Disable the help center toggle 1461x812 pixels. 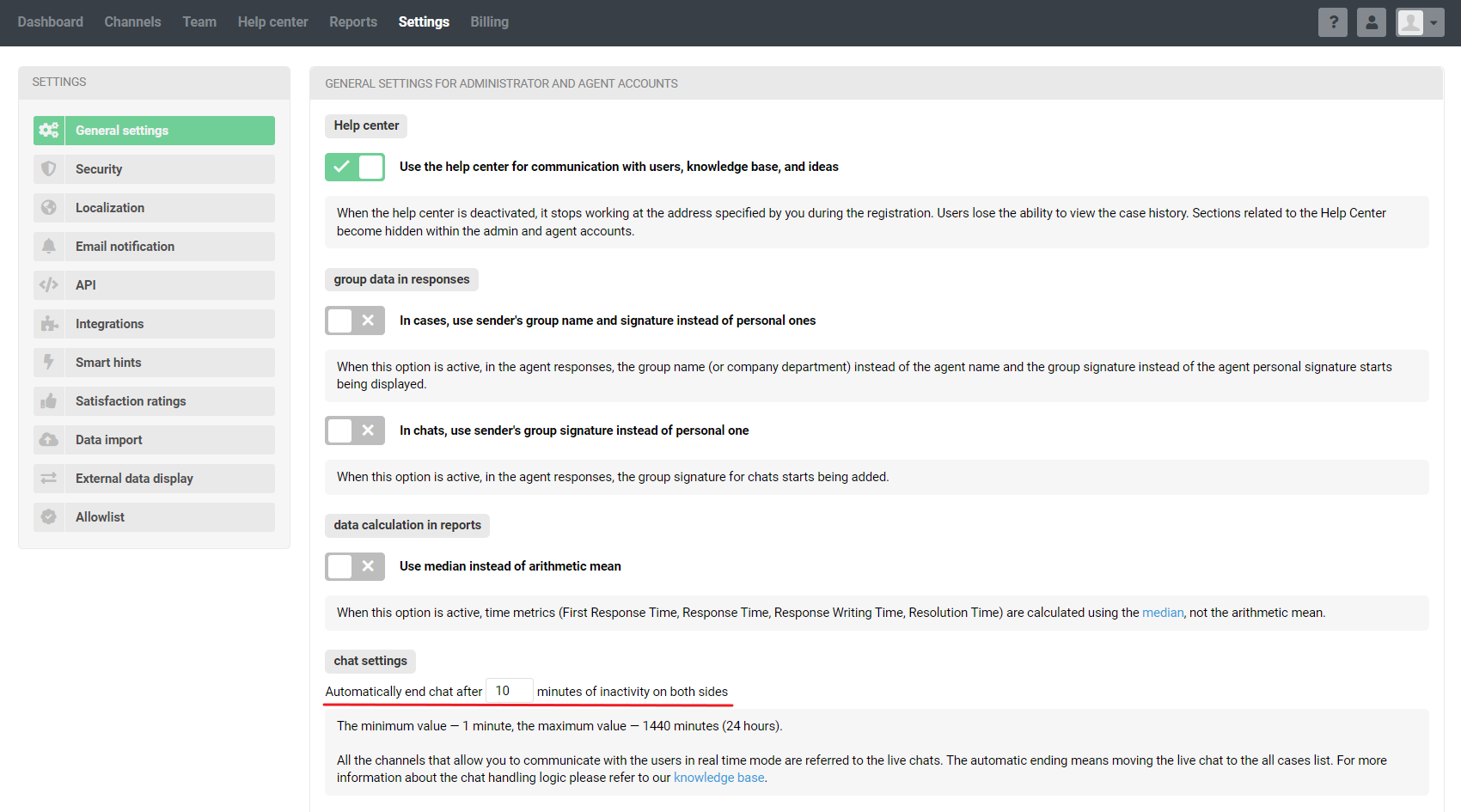tap(355, 167)
